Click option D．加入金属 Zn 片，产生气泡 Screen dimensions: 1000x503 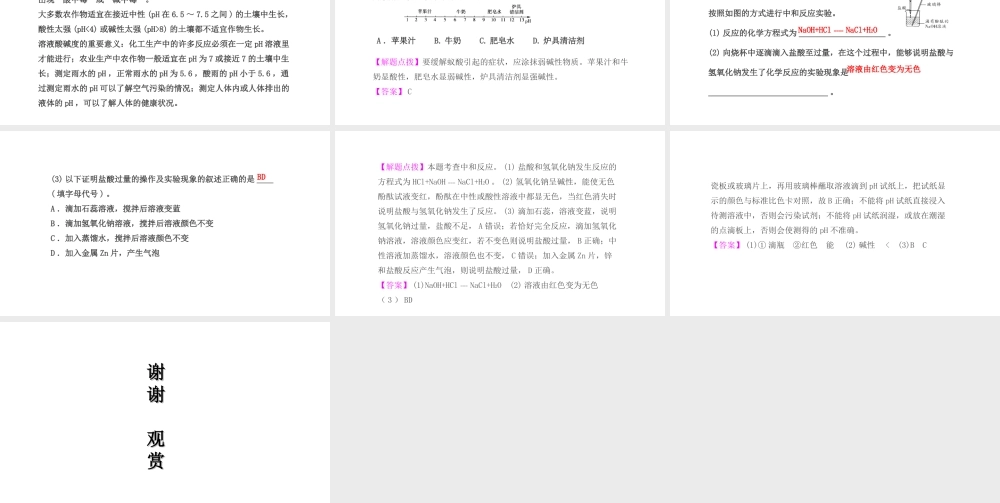pos(105,253)
